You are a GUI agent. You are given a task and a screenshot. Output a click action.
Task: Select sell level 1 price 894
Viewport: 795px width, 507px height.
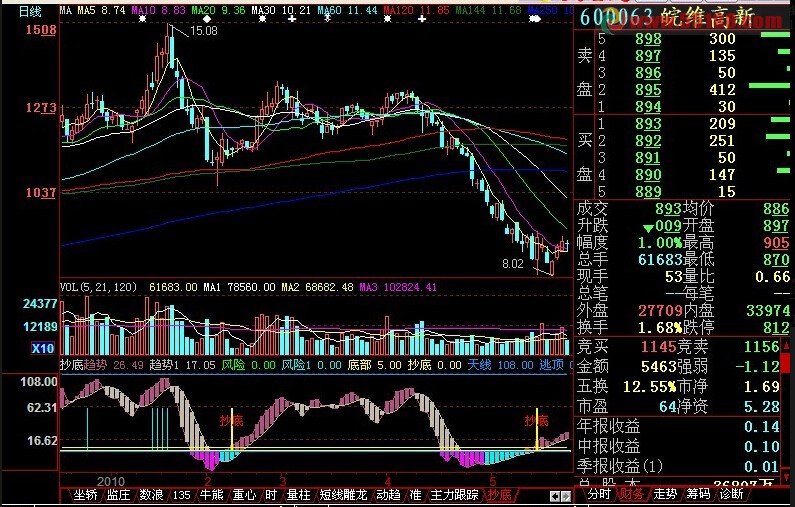tap(648, 107)
